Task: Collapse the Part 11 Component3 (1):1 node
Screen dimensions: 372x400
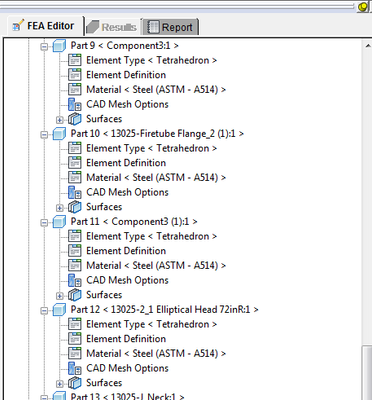Action: click(44, 223)
